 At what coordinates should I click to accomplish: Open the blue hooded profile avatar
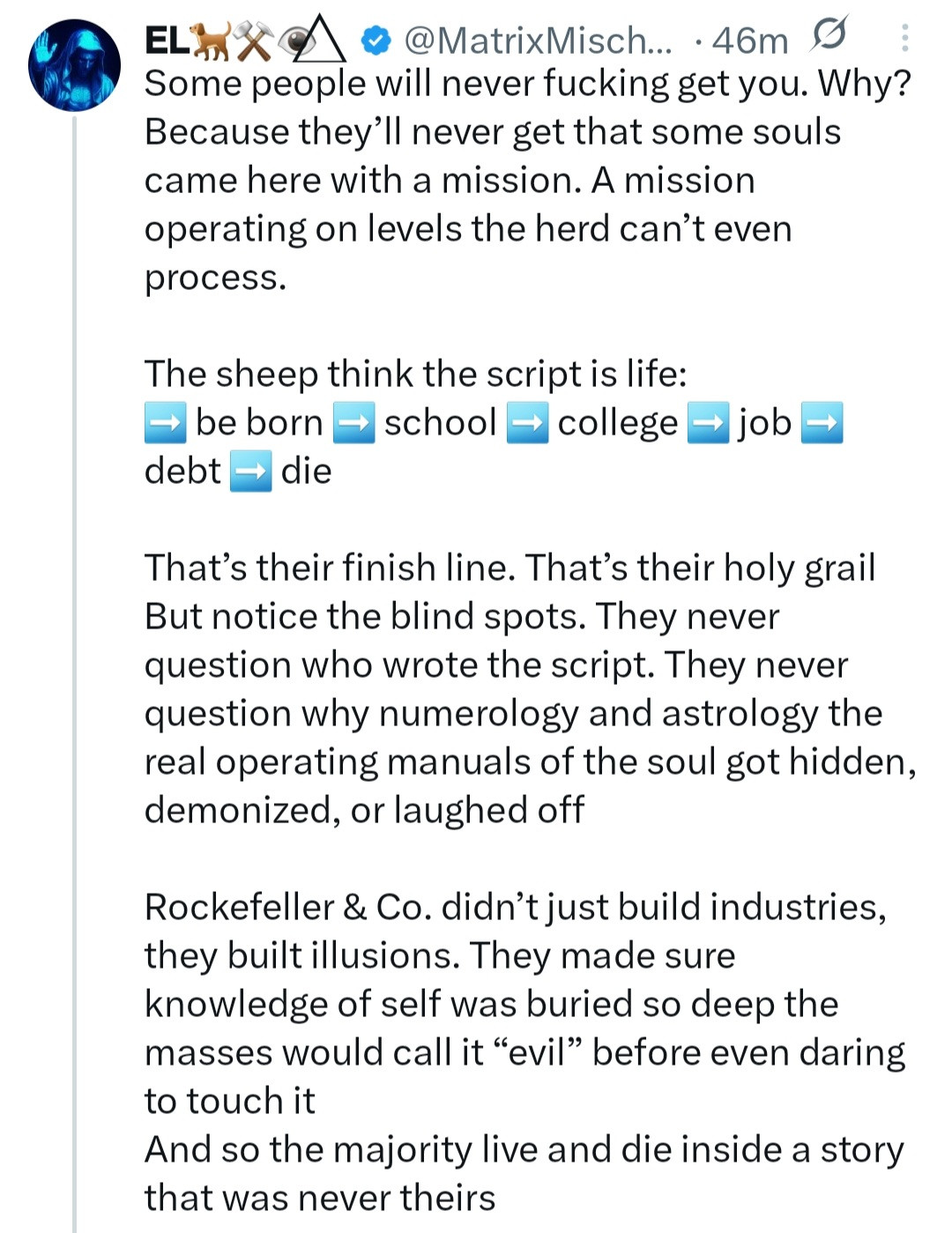(74, 65)
